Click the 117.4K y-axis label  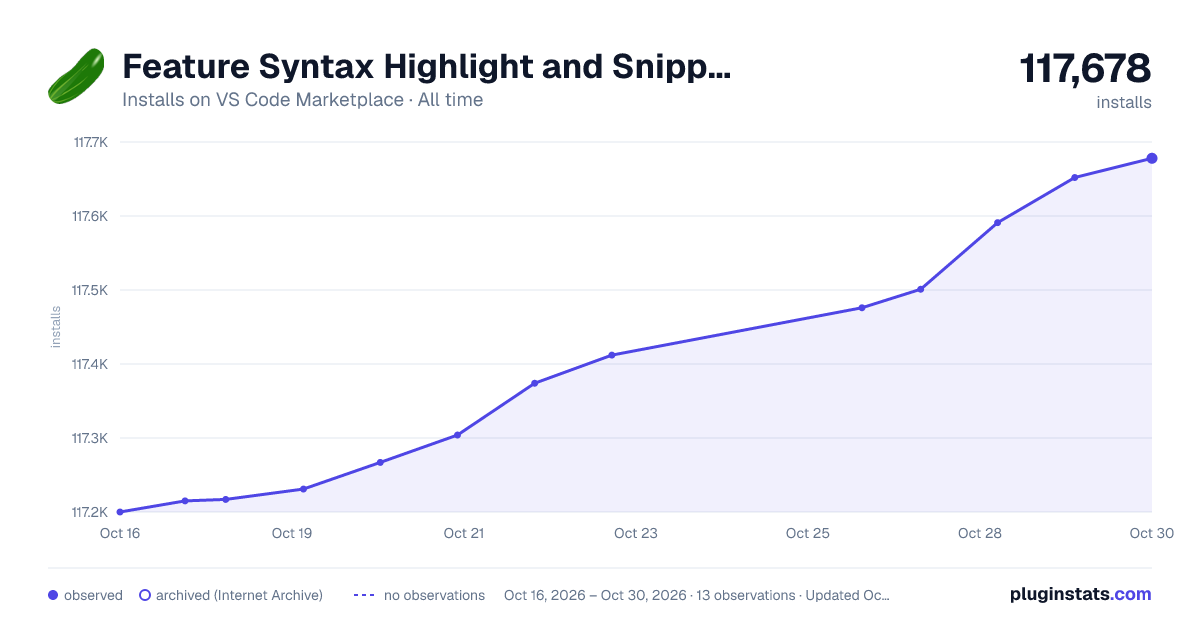90,364
